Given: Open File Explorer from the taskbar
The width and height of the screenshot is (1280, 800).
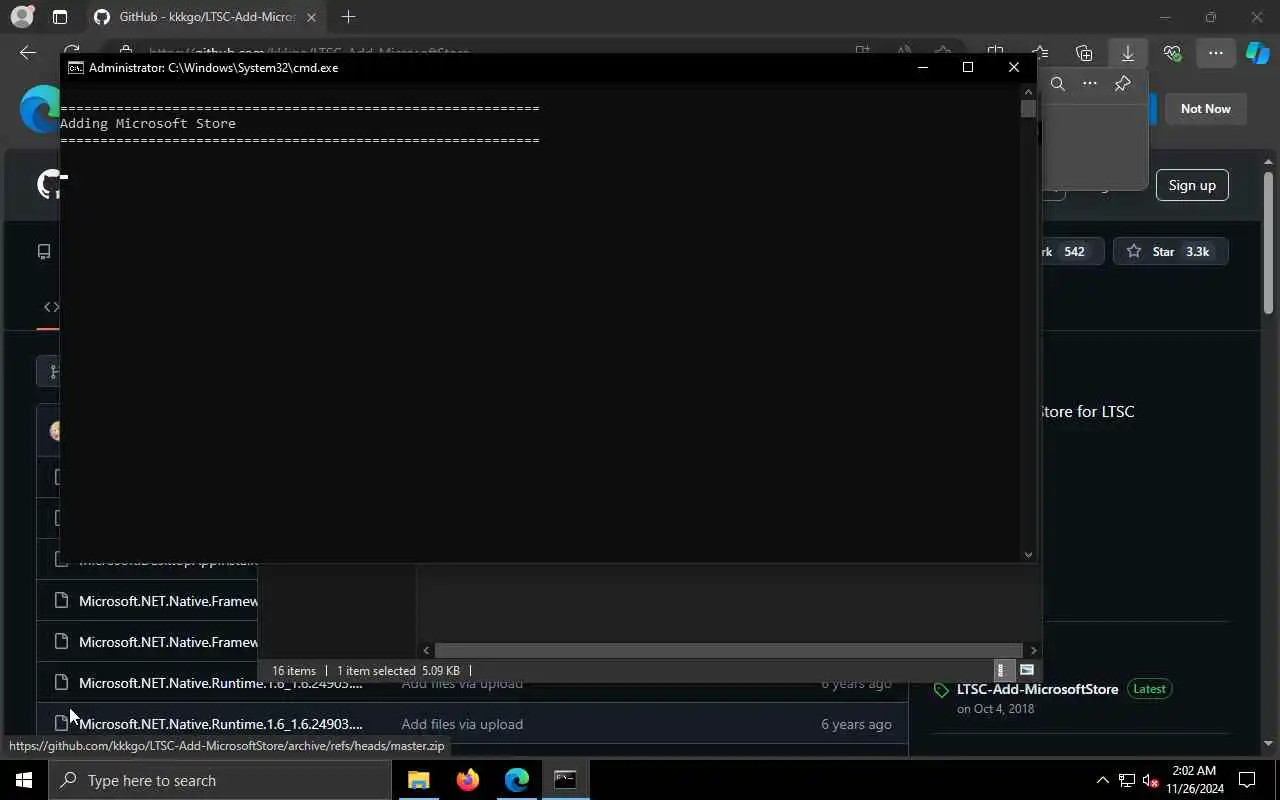Looking at the screenshot, I should pyautogui.click(x=419, y=780).
